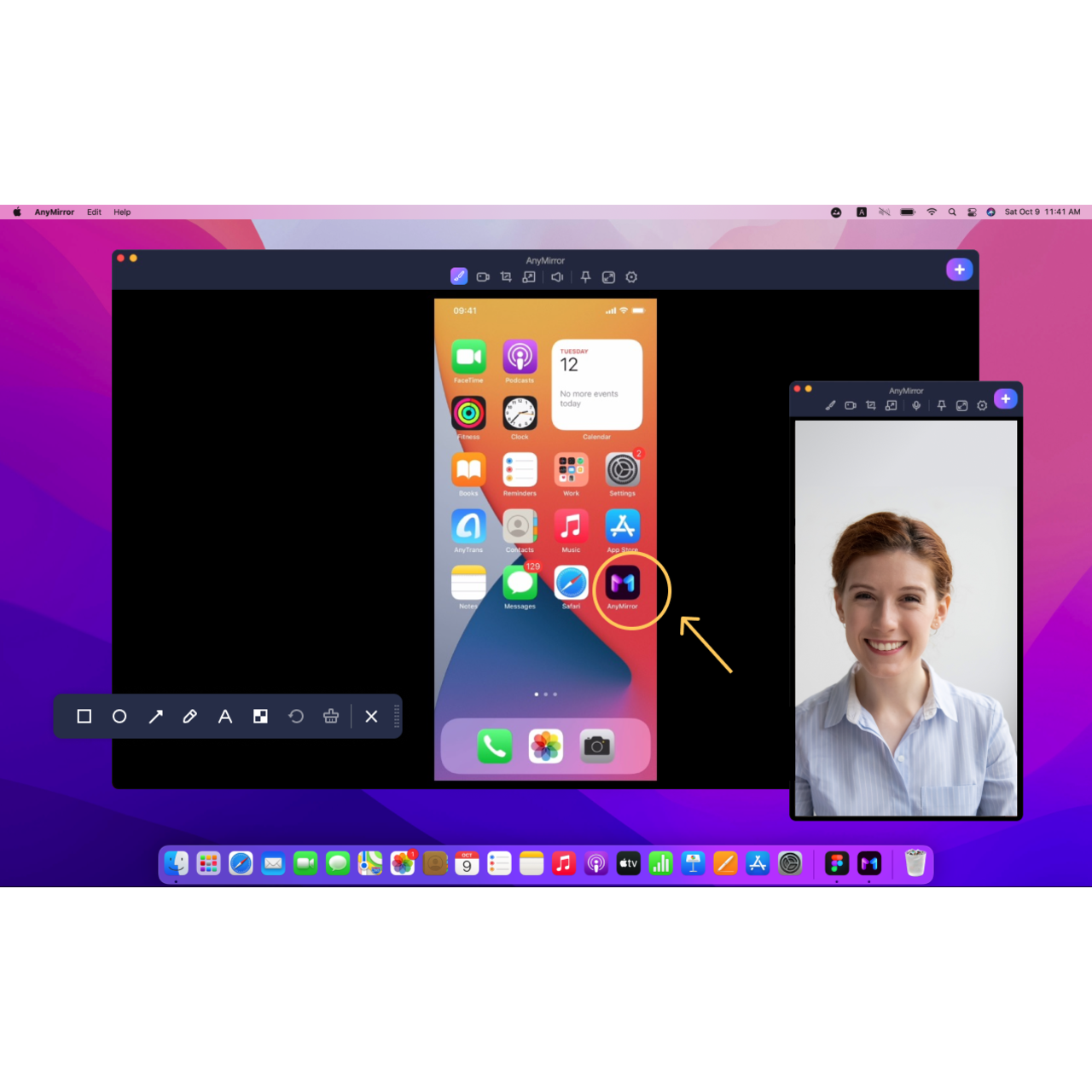The height and width of the screenshot is (1092, 1092).
Task: Open AnyMirror from the Dock
Action: (869, 864)
